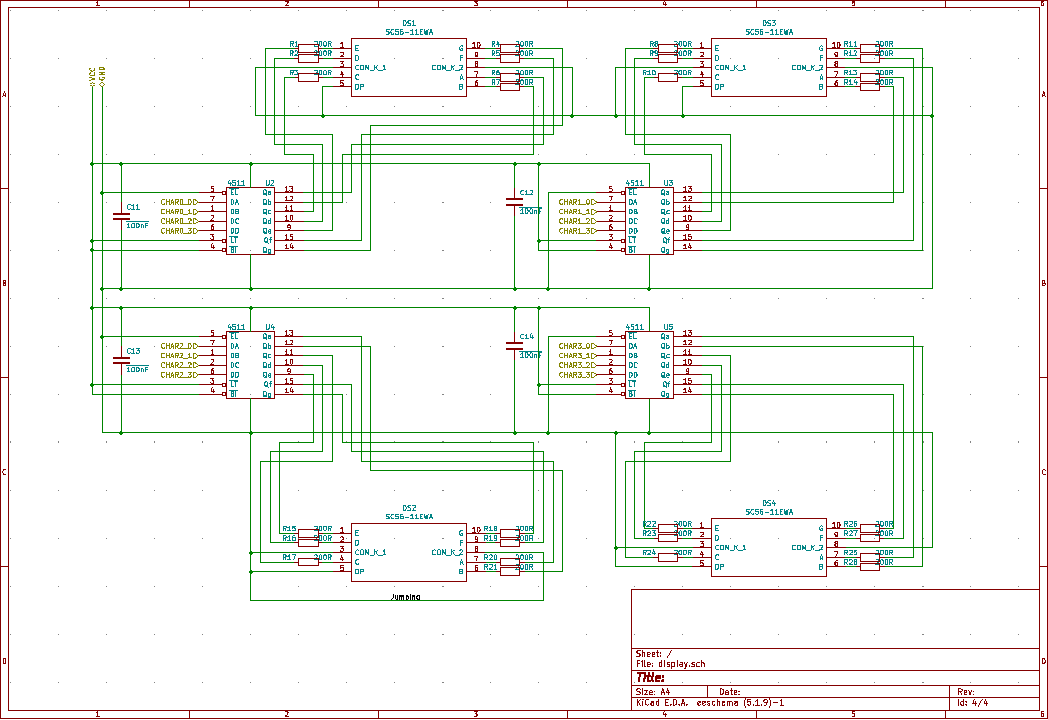Click capacitor C12 symbol

coord(515,201)
